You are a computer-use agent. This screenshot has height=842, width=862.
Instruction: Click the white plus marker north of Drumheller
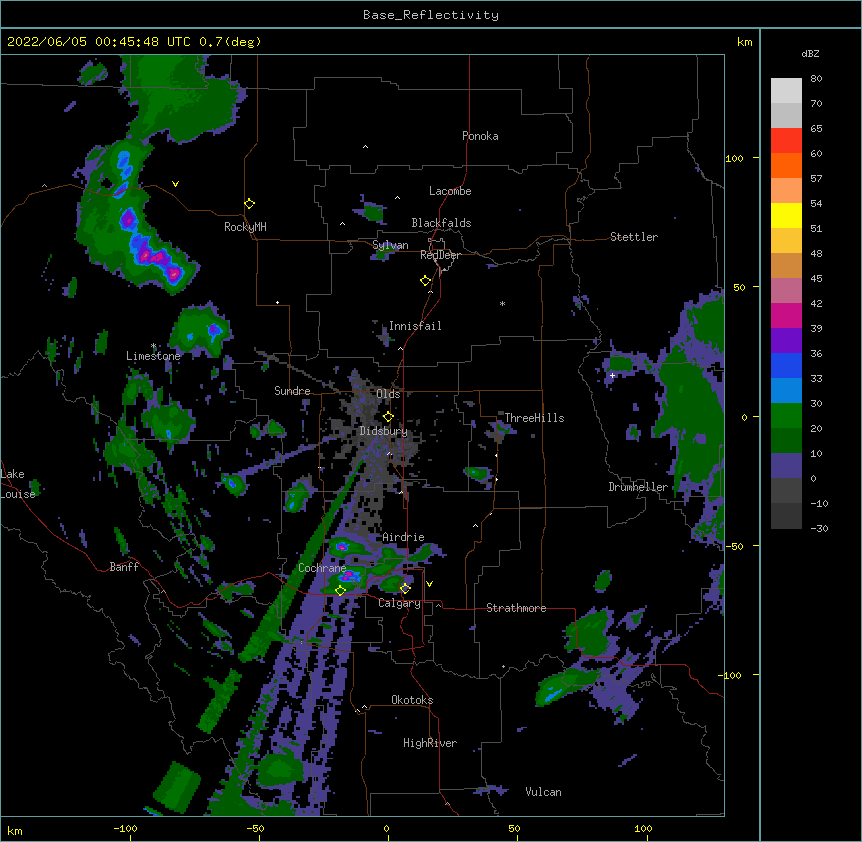612,375
